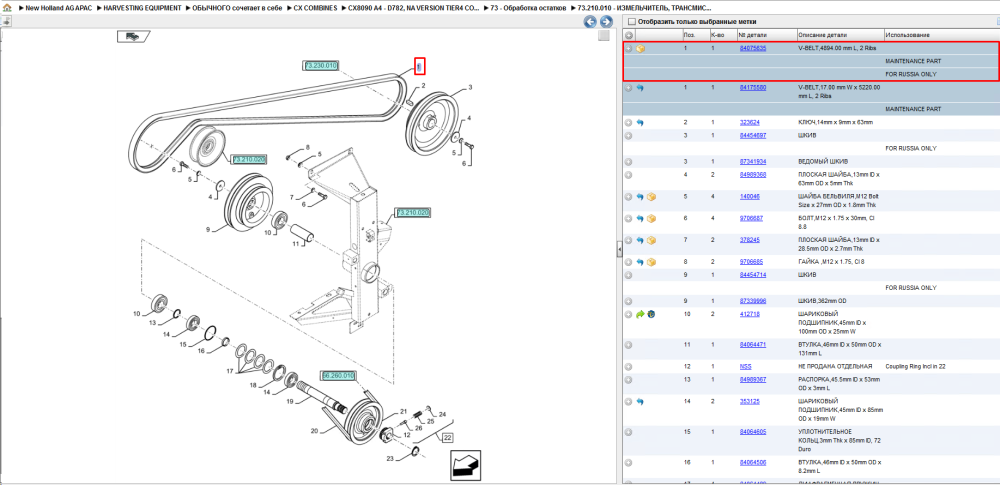The height and width of the screenshot is (485, 1000).
Task: Click the plus icon in the parts table header
Action: 629,35
